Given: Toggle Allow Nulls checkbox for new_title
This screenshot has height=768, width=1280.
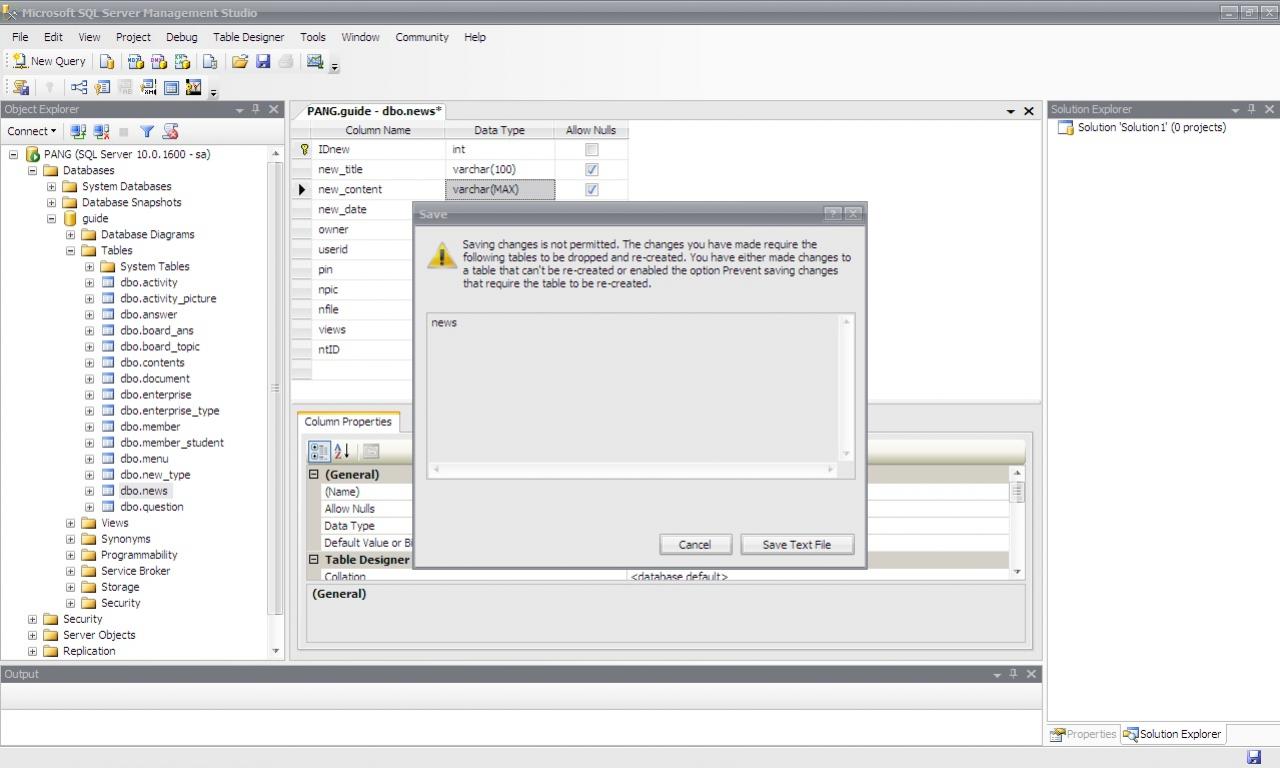Looking at the screenshot, I should tap(591, 169).
